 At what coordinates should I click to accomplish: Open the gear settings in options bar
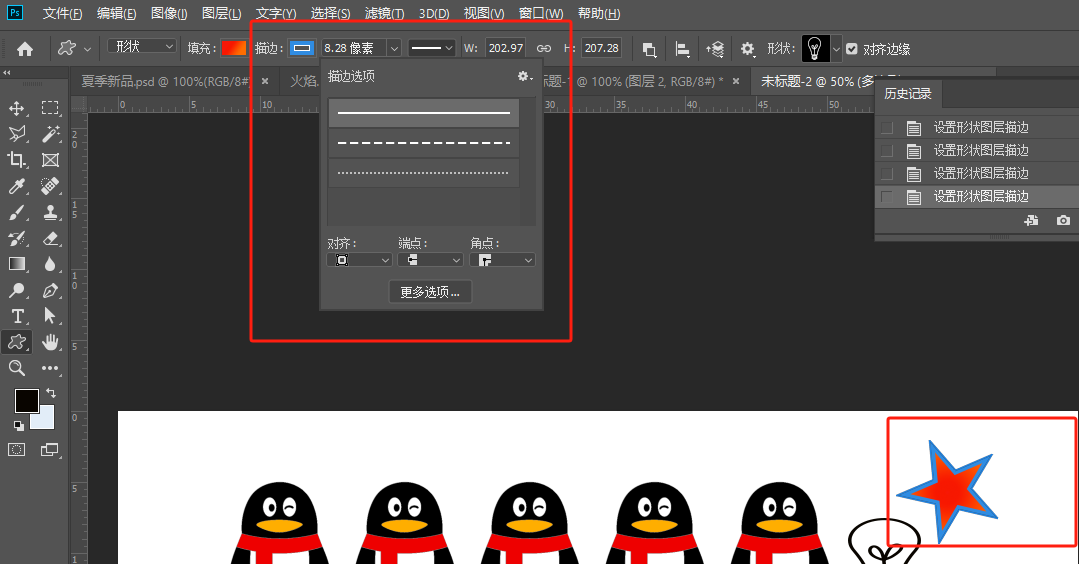click(x=747, y=49)
